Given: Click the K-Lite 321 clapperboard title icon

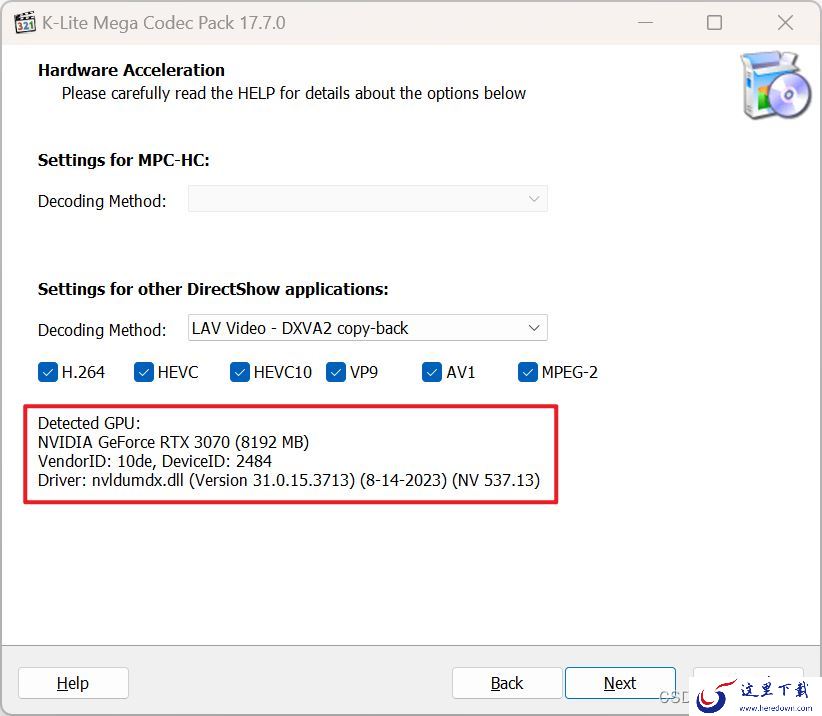Looking at the screenshot, I should click(x=25, y=23).
